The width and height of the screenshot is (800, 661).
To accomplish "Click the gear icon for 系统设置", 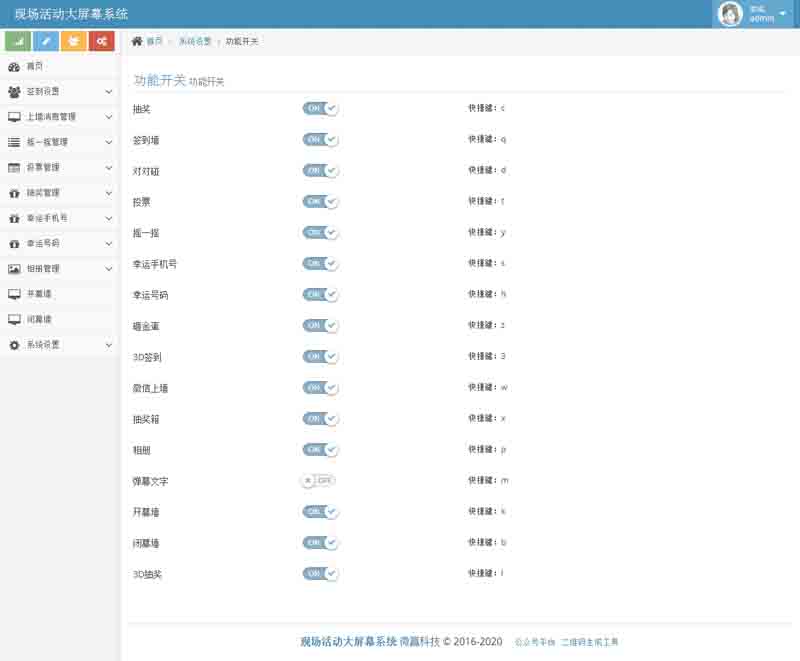I will [x=14, y=345].
